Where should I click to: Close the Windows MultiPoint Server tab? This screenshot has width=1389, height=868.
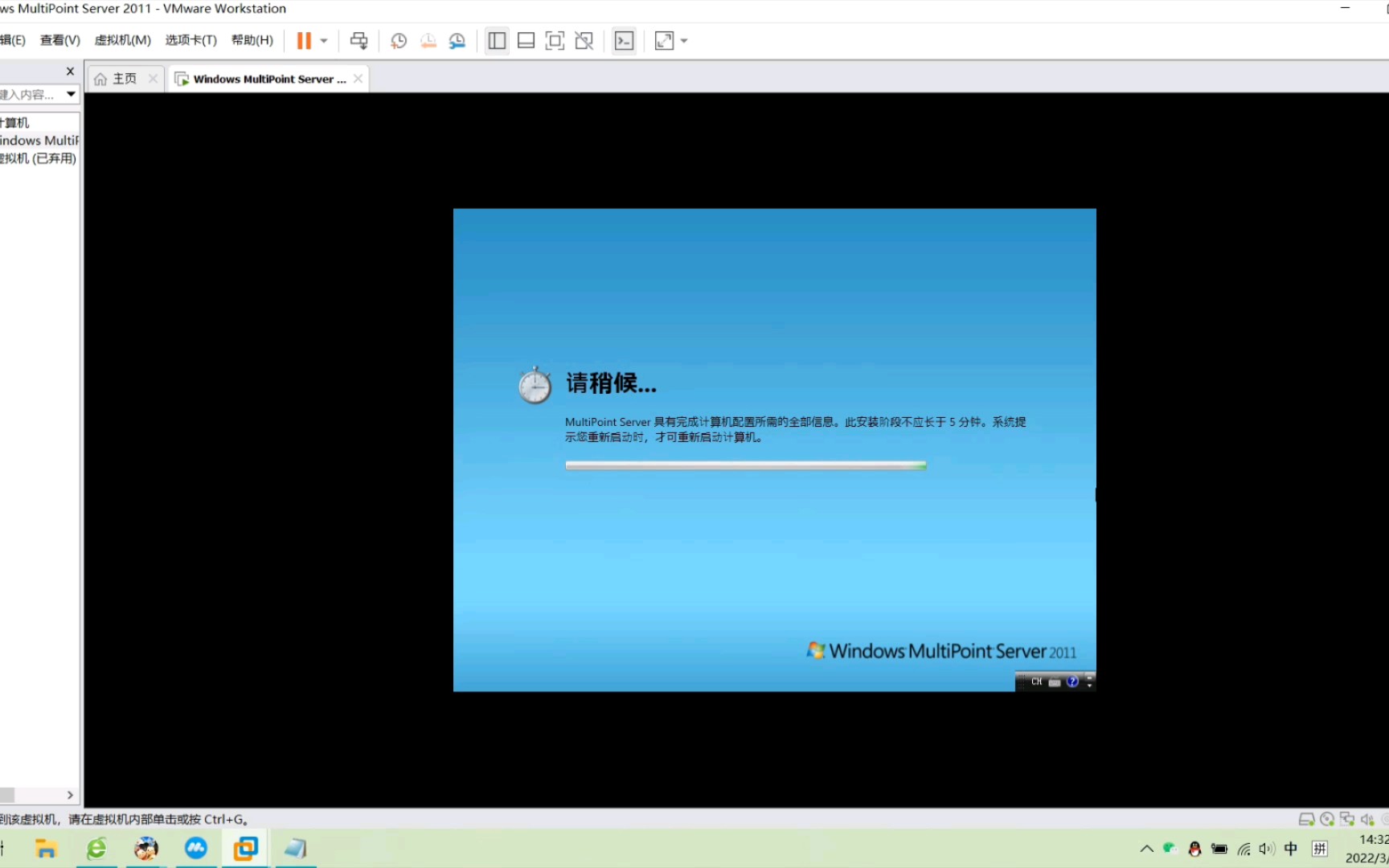358,79
